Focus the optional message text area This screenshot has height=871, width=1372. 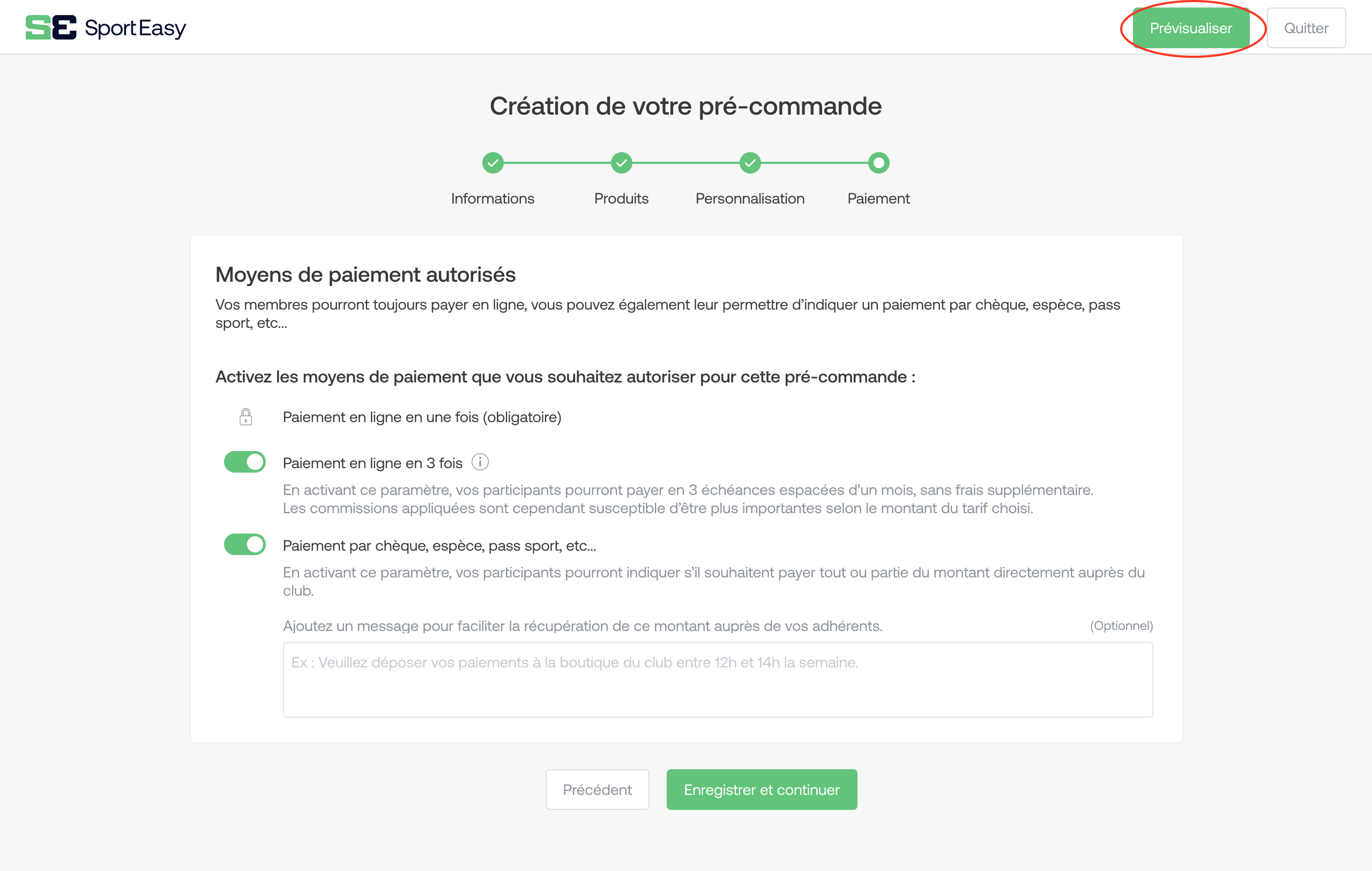coord(718,680)
